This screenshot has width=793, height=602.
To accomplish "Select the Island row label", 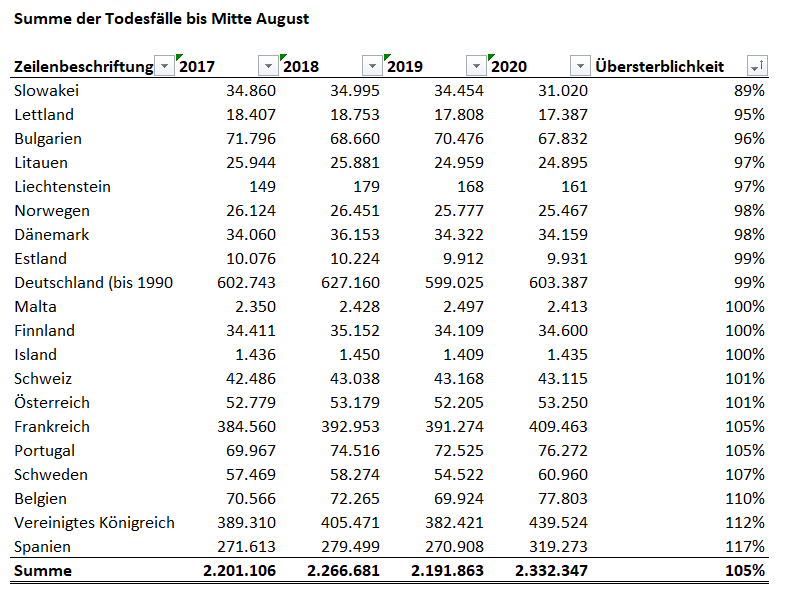I will pyautogui.click(x=35, y=355).
